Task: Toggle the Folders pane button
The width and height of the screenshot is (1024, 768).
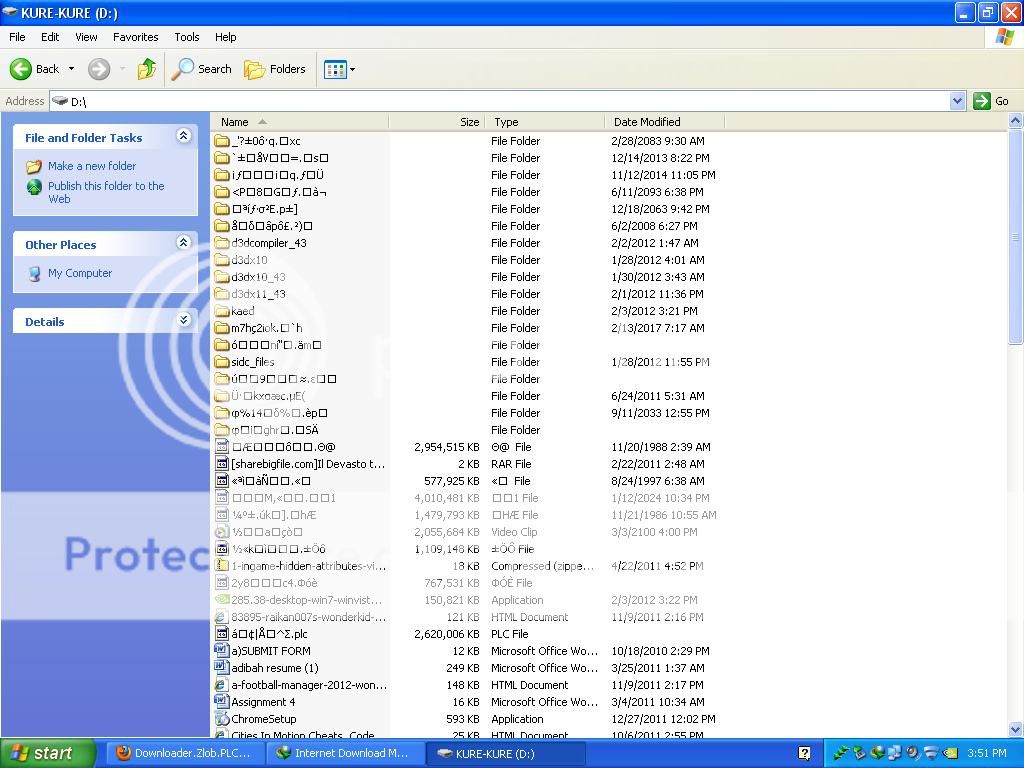Action: point(275,69)
